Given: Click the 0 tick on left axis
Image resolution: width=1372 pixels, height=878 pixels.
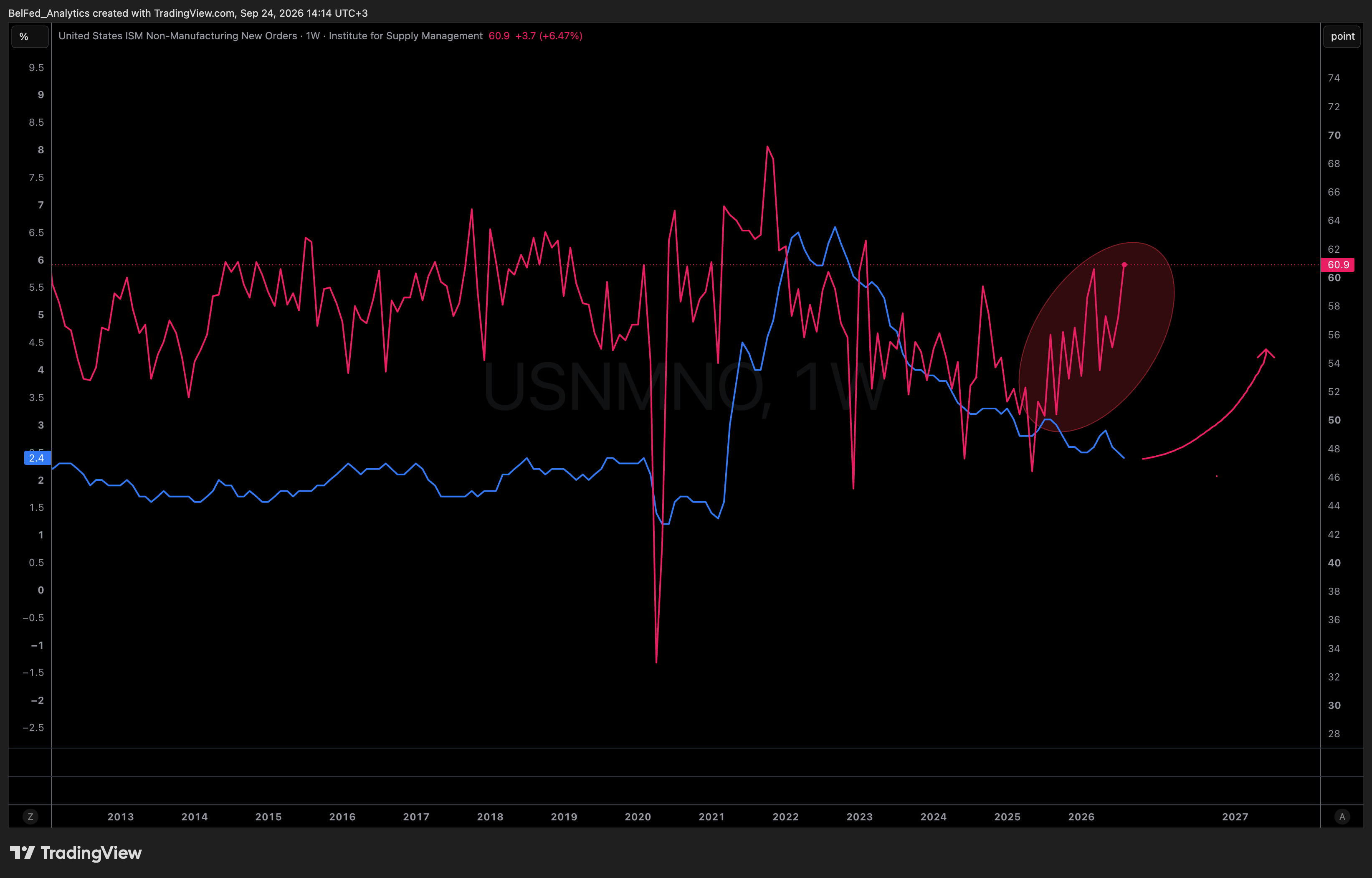Looking at the screenshot, I should coord(41,590).
